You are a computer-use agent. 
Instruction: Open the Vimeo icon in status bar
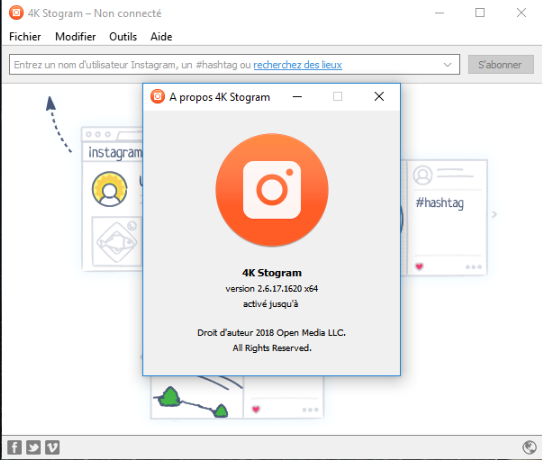tap(52, 447)
